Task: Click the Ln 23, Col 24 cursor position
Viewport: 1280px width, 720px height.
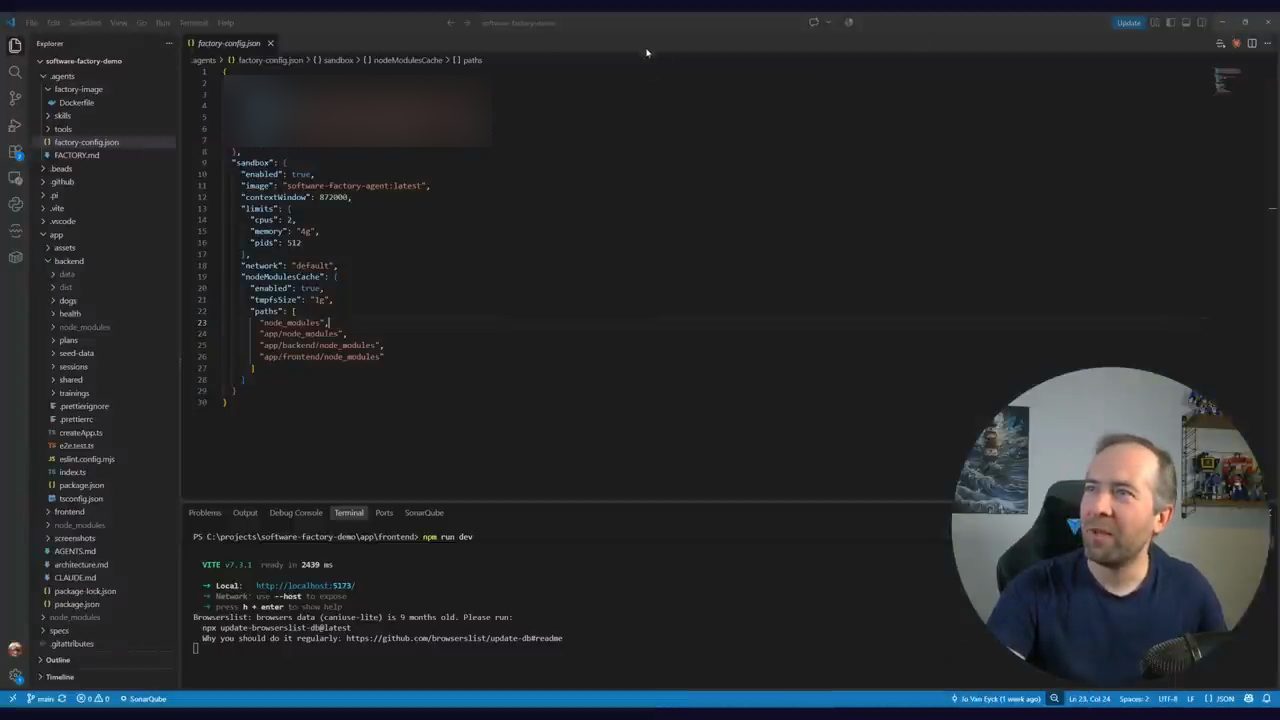Action: click(1088, 698)
